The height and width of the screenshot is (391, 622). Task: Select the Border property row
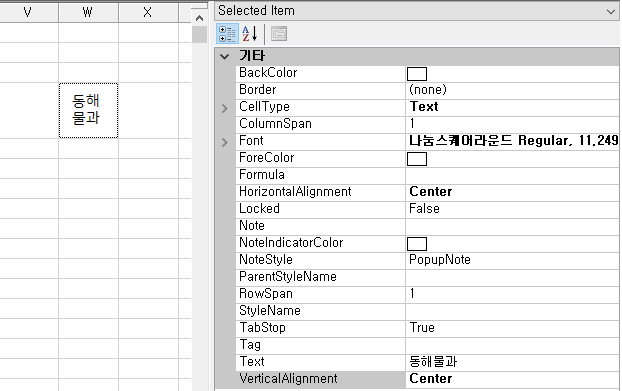click(x=428, y=90)
